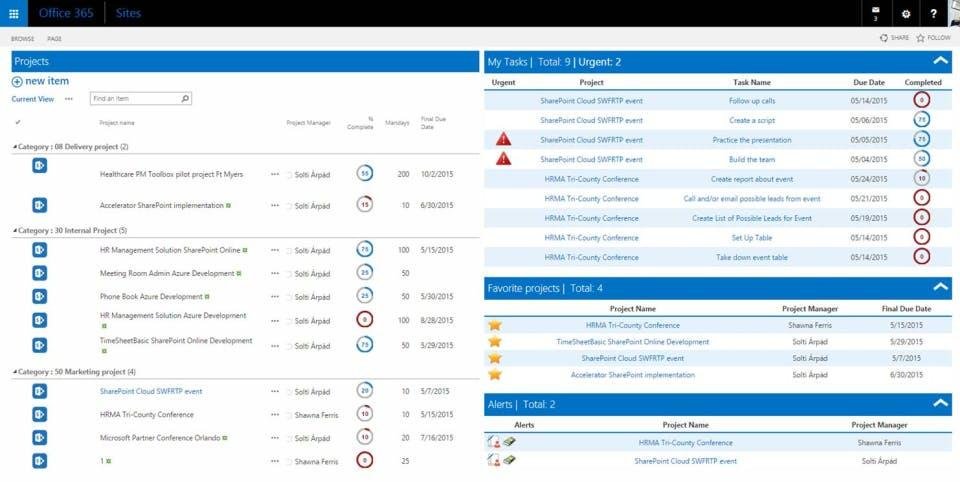The width and height of the screenshot is (960, 482).
Task: Click 55 percent progress circle for Healthcare project
Action: coord(365,173)
